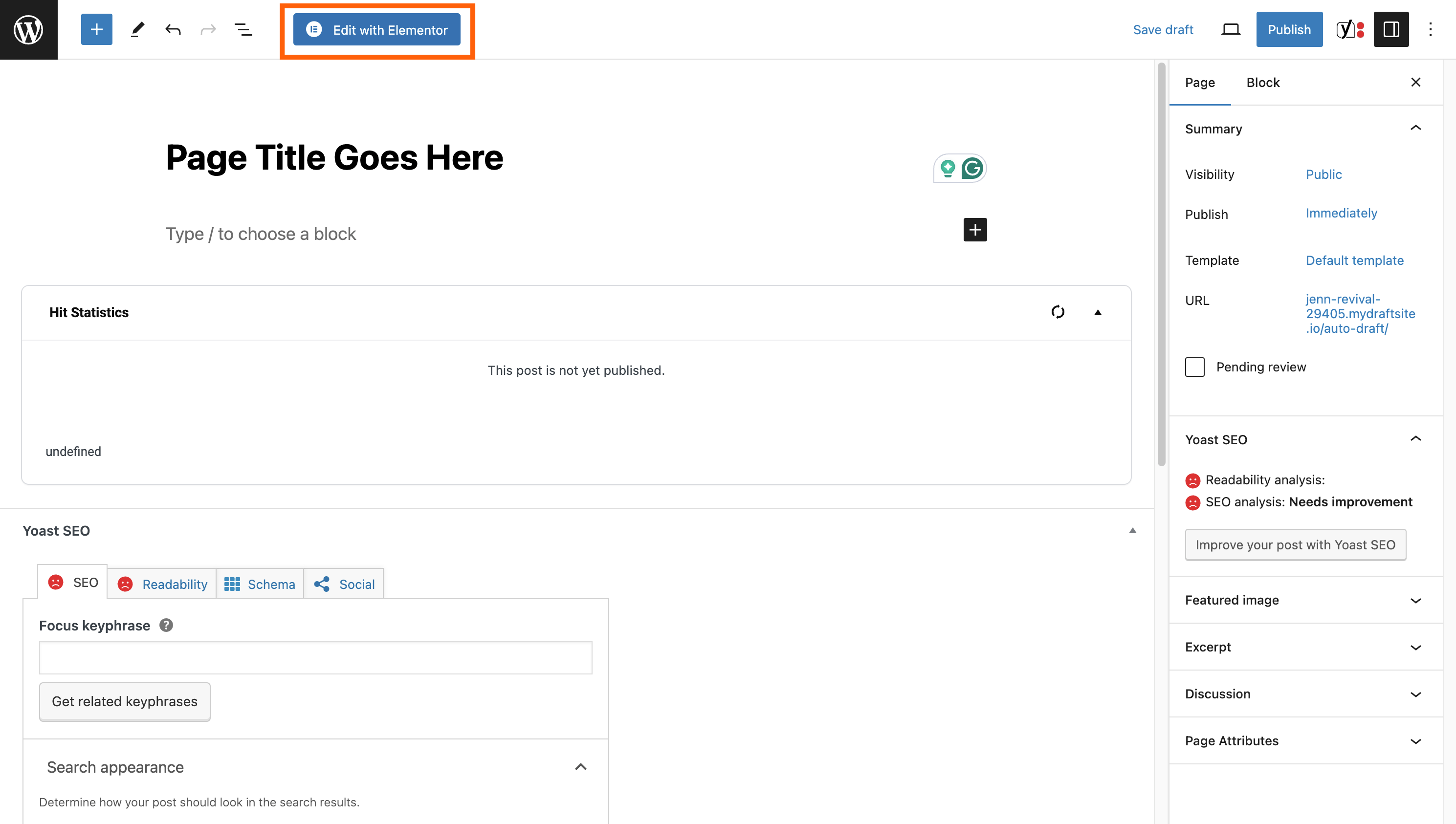Switch to the Block tab
This screenshot has width=1456, height=824.
tap(1262, 83)
